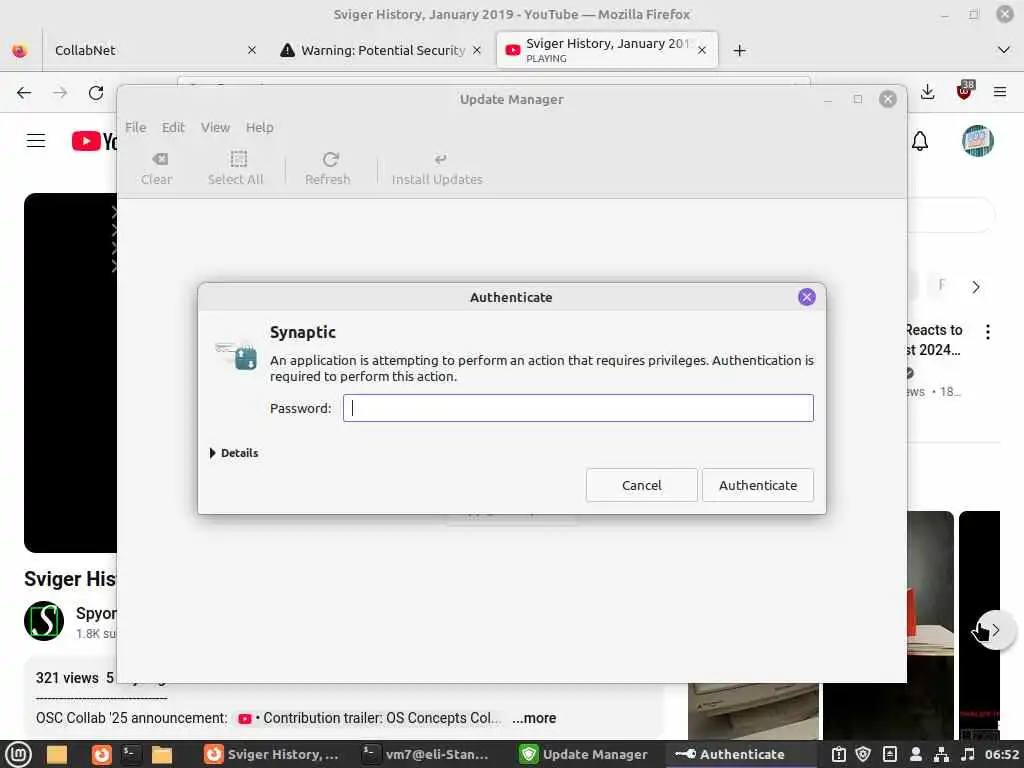Open the first file manager taskbar icon
This screenshot has height=768, width=1024.
tap(57, 754)
